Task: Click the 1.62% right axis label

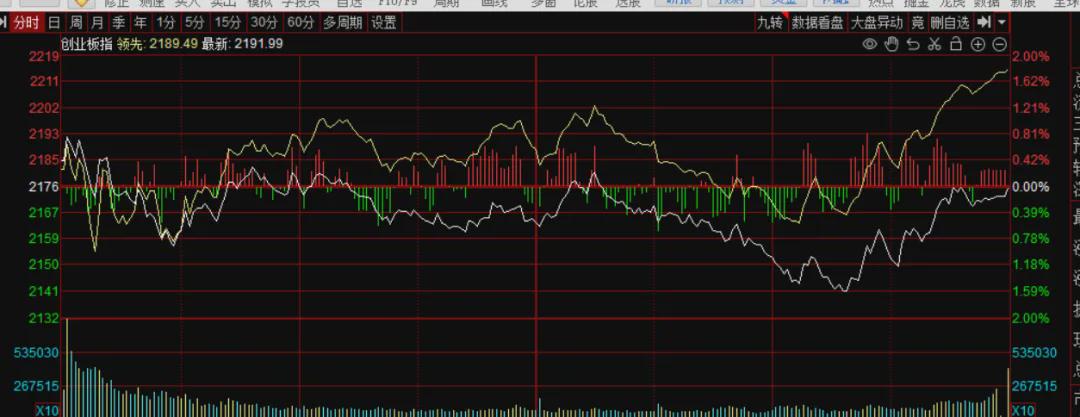Action: click(x=1031, y=81)
